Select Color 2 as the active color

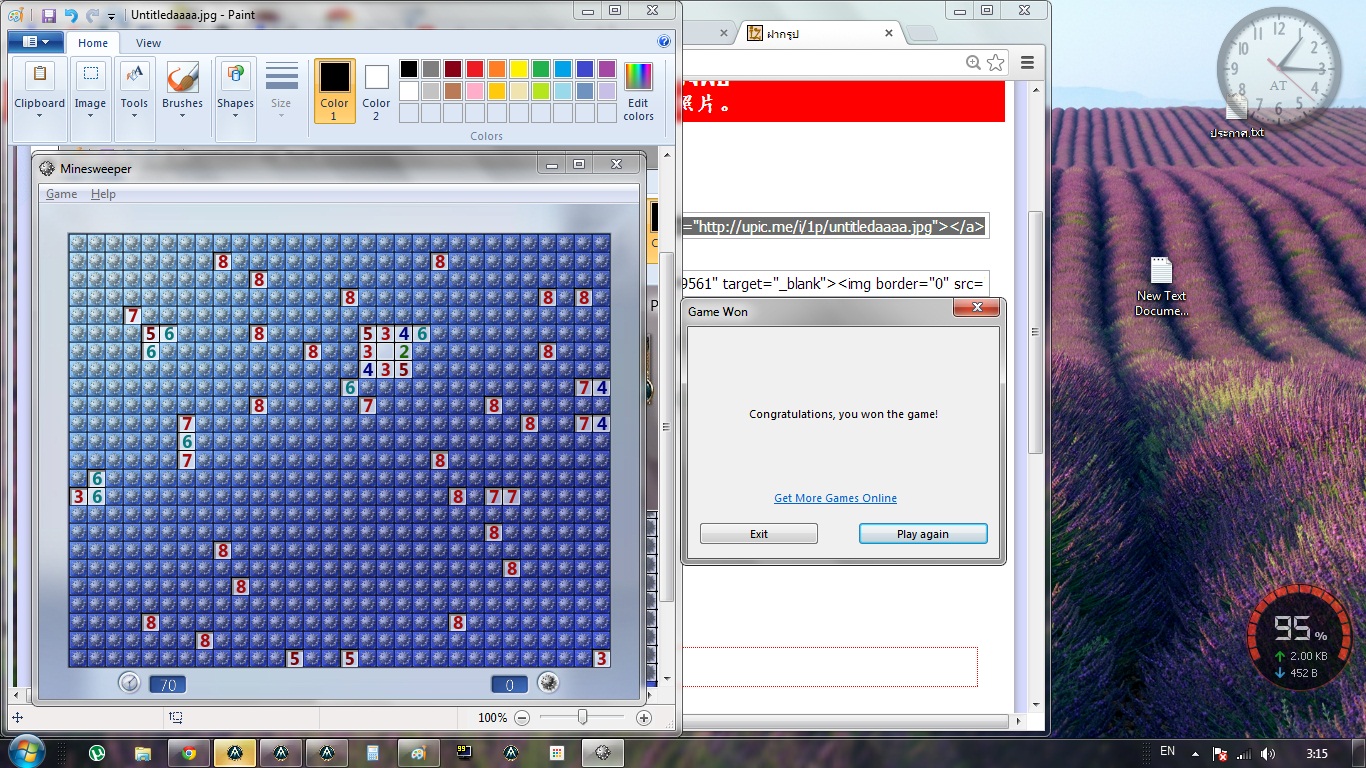[x=376, y=91]
